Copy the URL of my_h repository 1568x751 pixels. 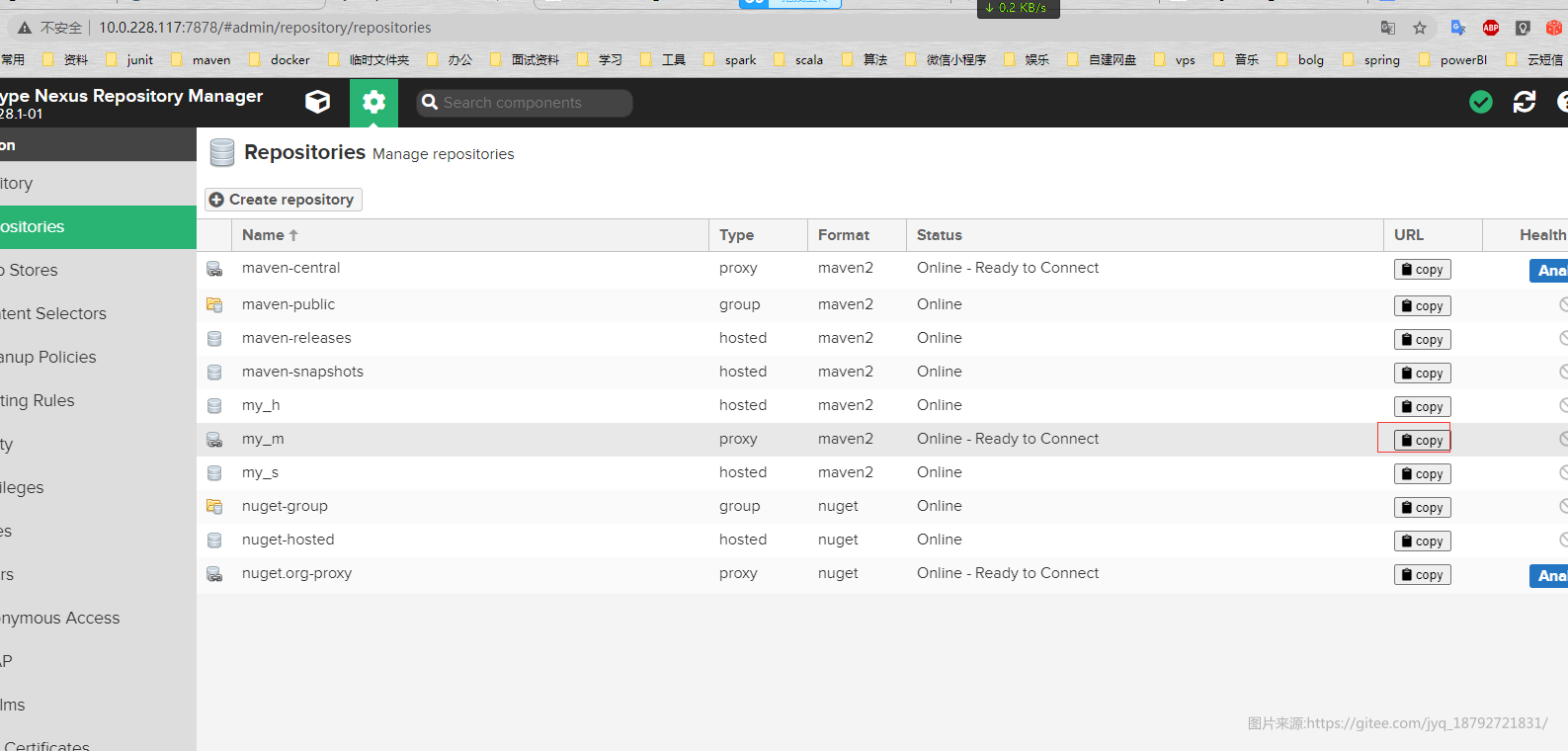point(1423,406)
